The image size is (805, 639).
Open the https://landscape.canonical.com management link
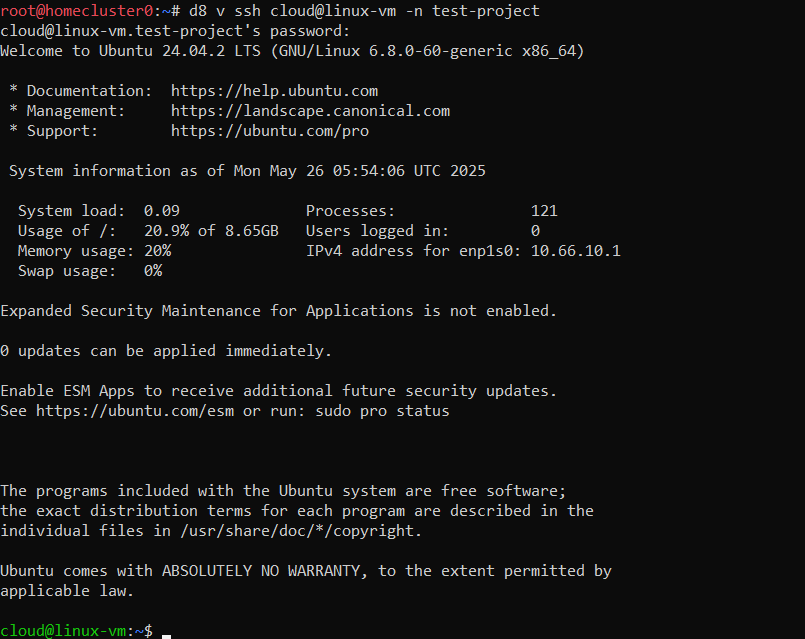(310, 111)
